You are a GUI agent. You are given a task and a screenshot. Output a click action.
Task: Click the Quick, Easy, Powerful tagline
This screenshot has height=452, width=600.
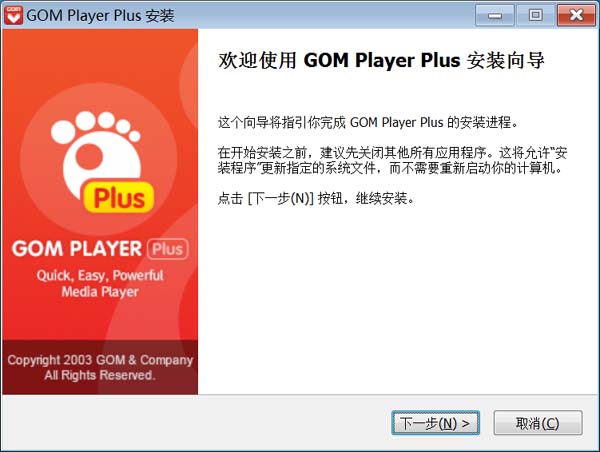(100, 275)
